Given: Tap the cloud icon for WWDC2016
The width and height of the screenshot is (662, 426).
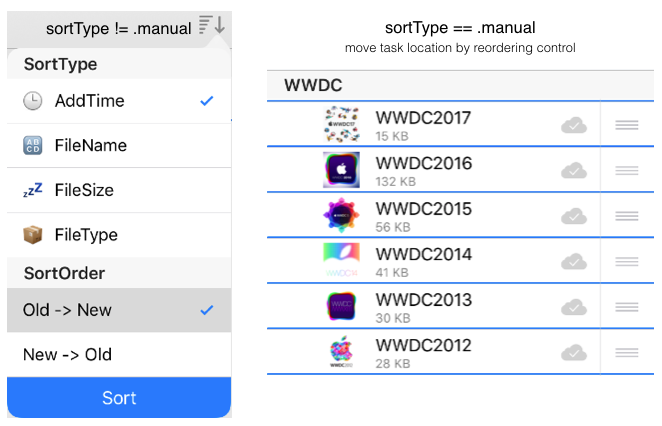Looking at the screenshot, I should [x=574, y=171].
